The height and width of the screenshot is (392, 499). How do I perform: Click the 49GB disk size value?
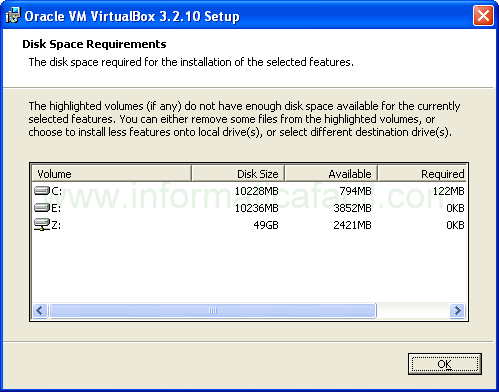click(x=266, y=225)
